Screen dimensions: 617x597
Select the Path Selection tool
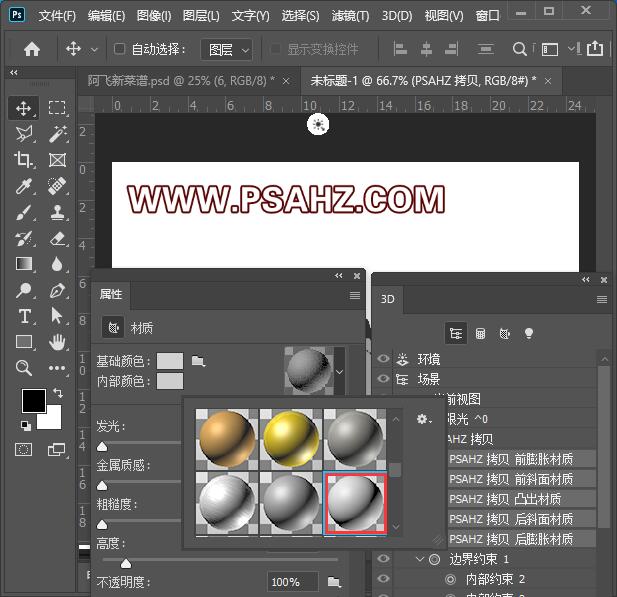[x=57, y=316]
